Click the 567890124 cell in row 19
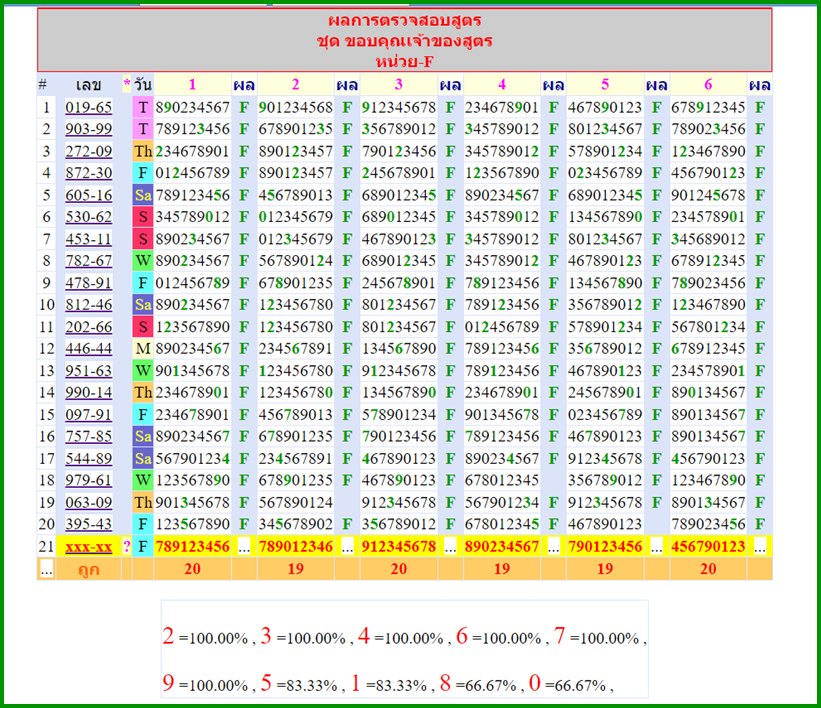821x708 pixels. click(x=295, y=503)
